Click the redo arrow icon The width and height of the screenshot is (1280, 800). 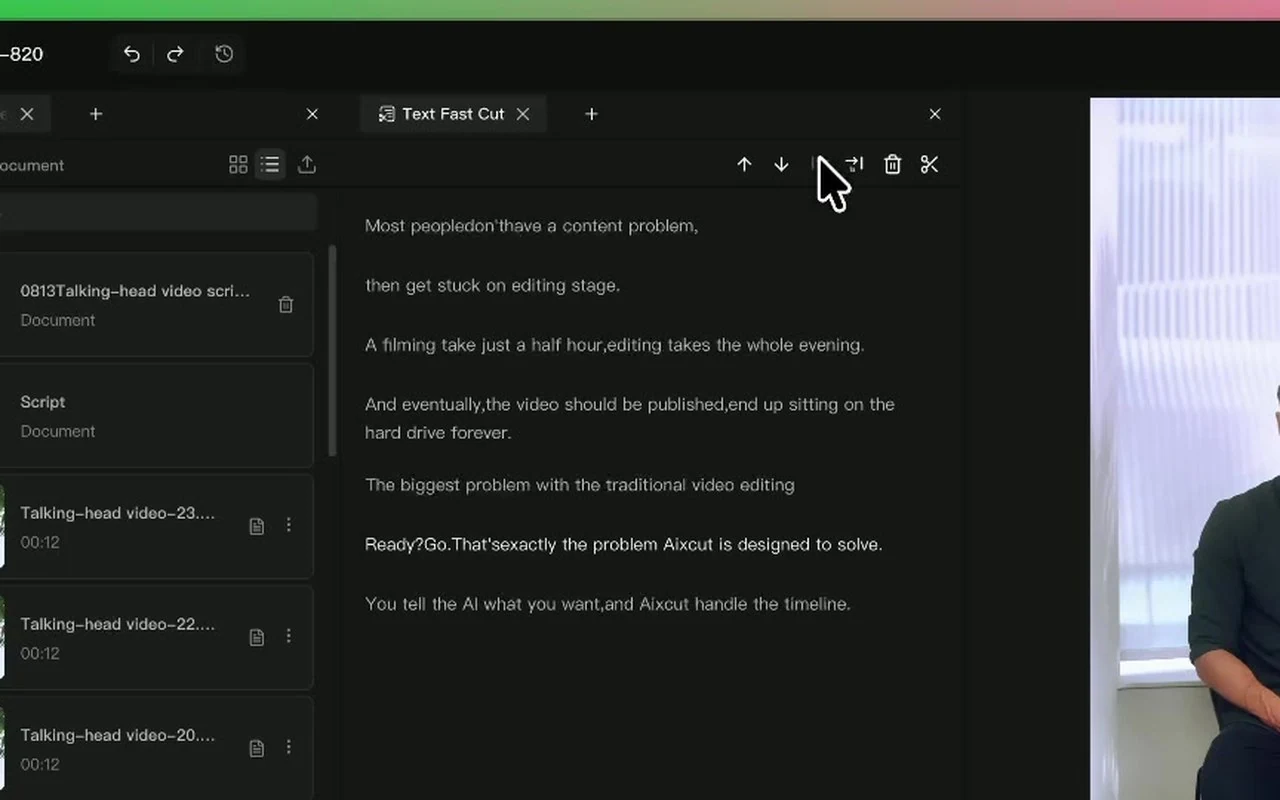tap(175, 54)
